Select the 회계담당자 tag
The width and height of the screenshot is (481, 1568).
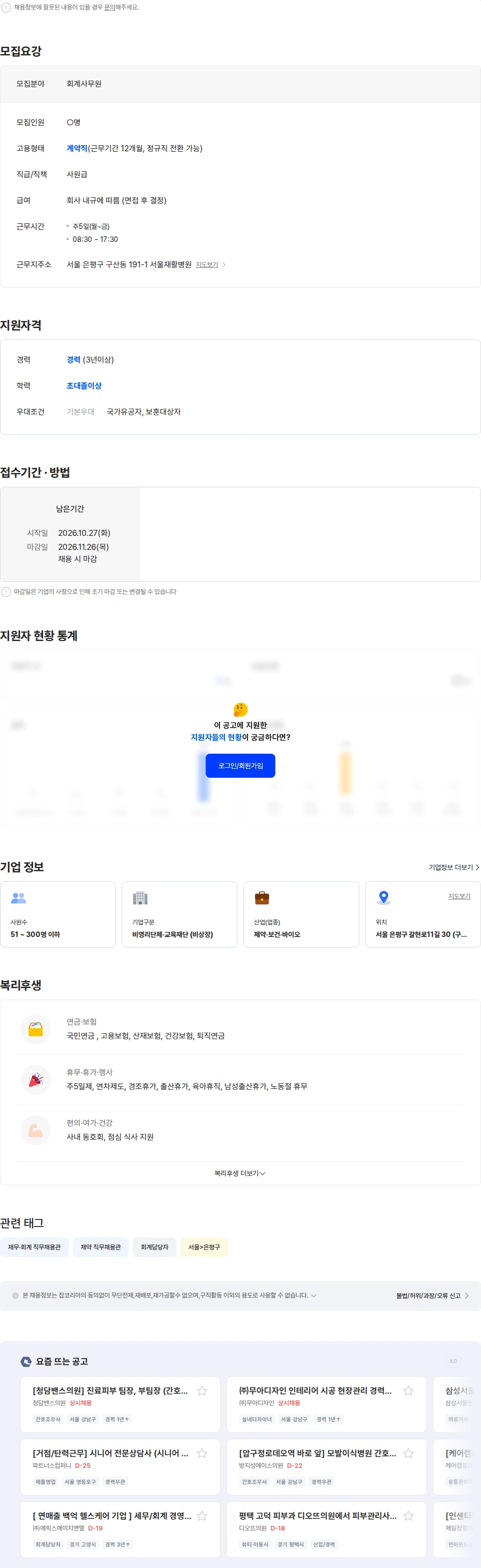click(155, 1247)
